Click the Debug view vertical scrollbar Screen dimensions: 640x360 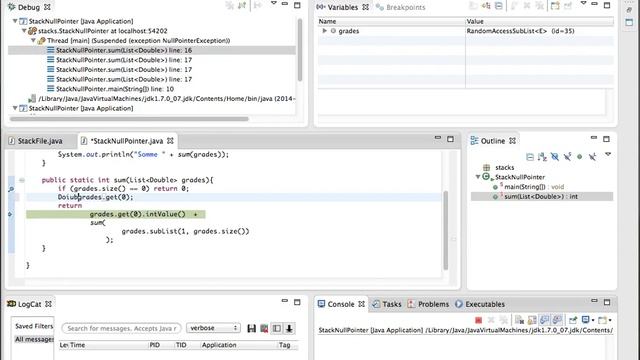300,50
